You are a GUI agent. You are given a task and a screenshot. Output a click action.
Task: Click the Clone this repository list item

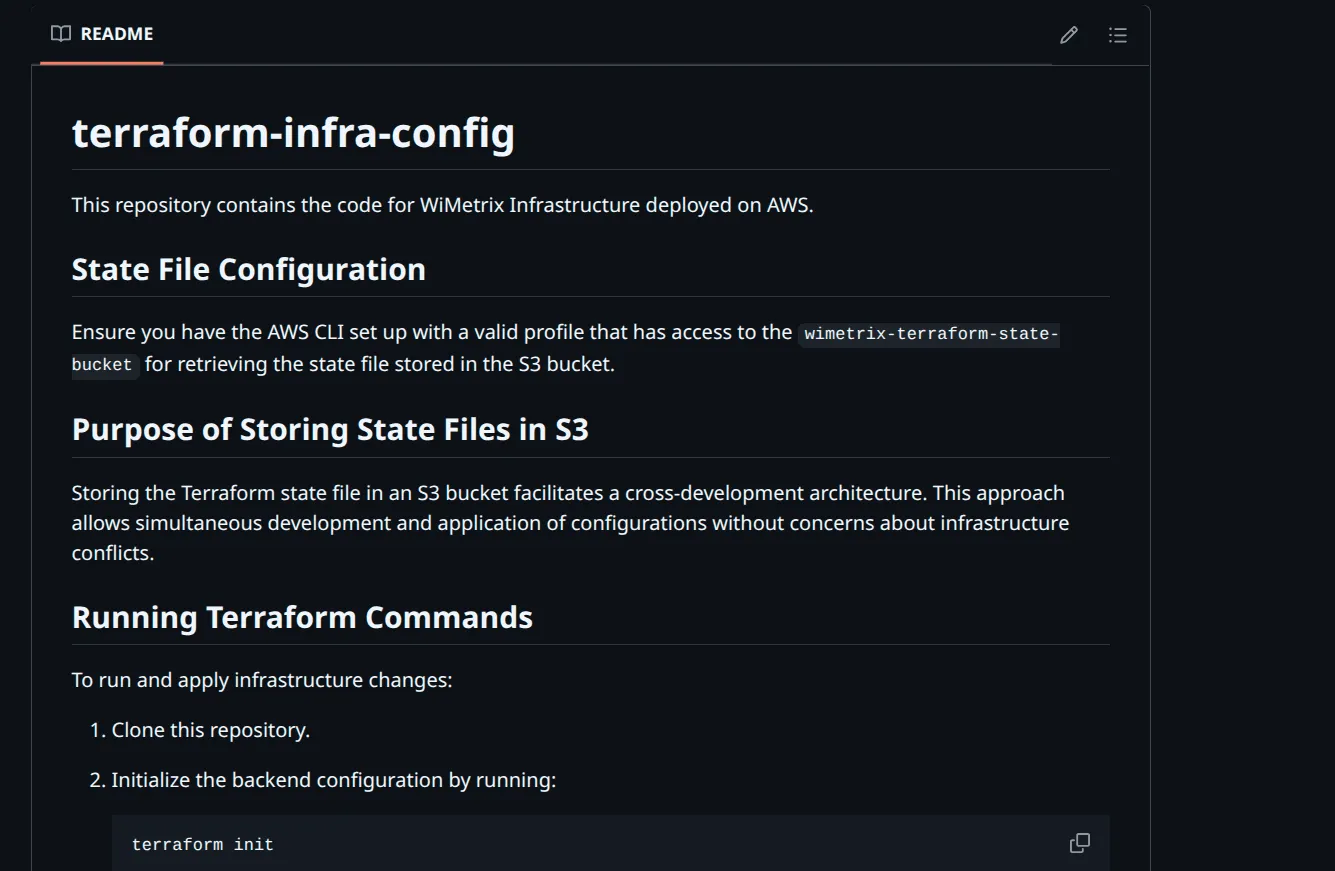[209, 729]
